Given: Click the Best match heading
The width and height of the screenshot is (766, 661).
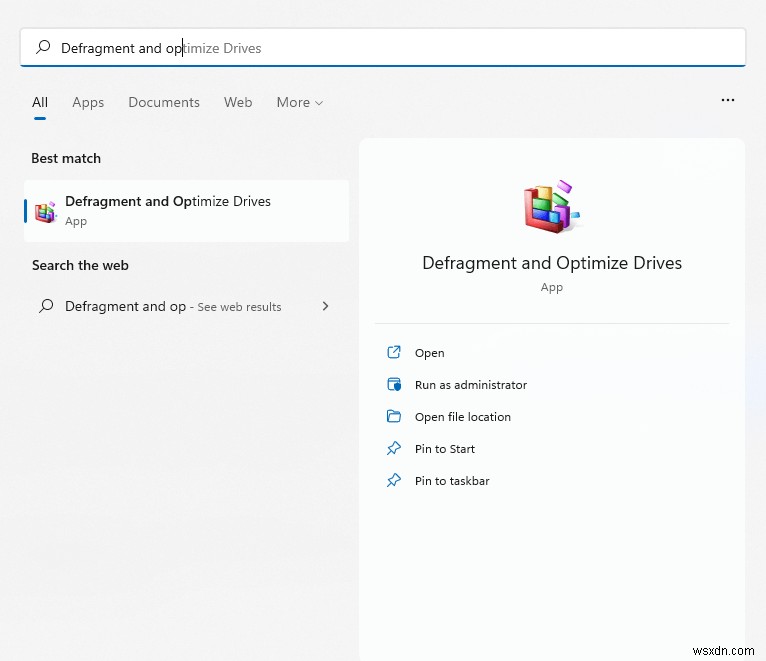Looking at the screenshot, I should [66, 158].
